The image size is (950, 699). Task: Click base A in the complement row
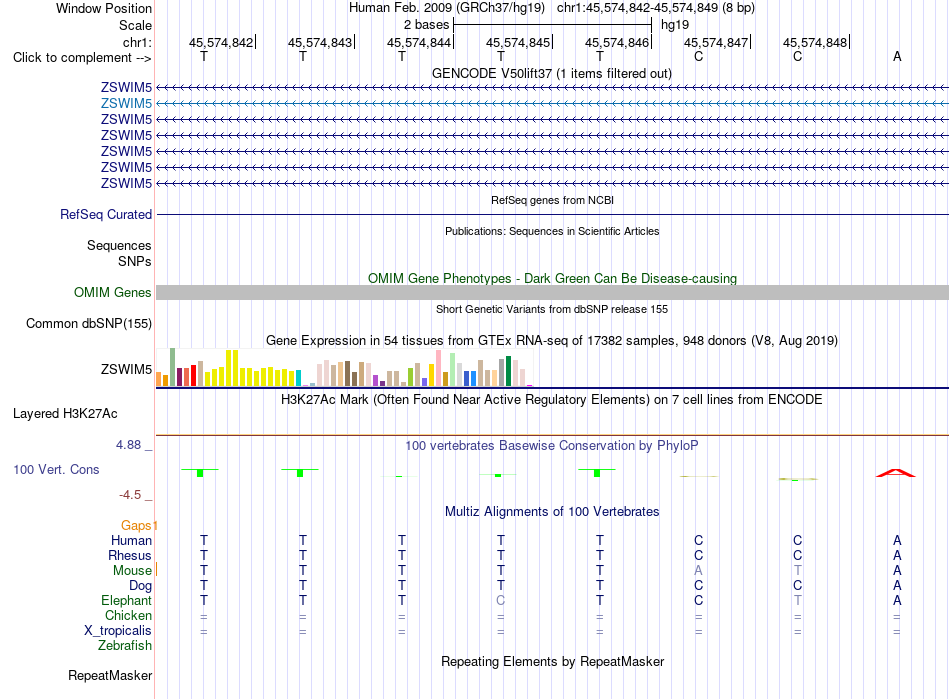click(897, 56)
